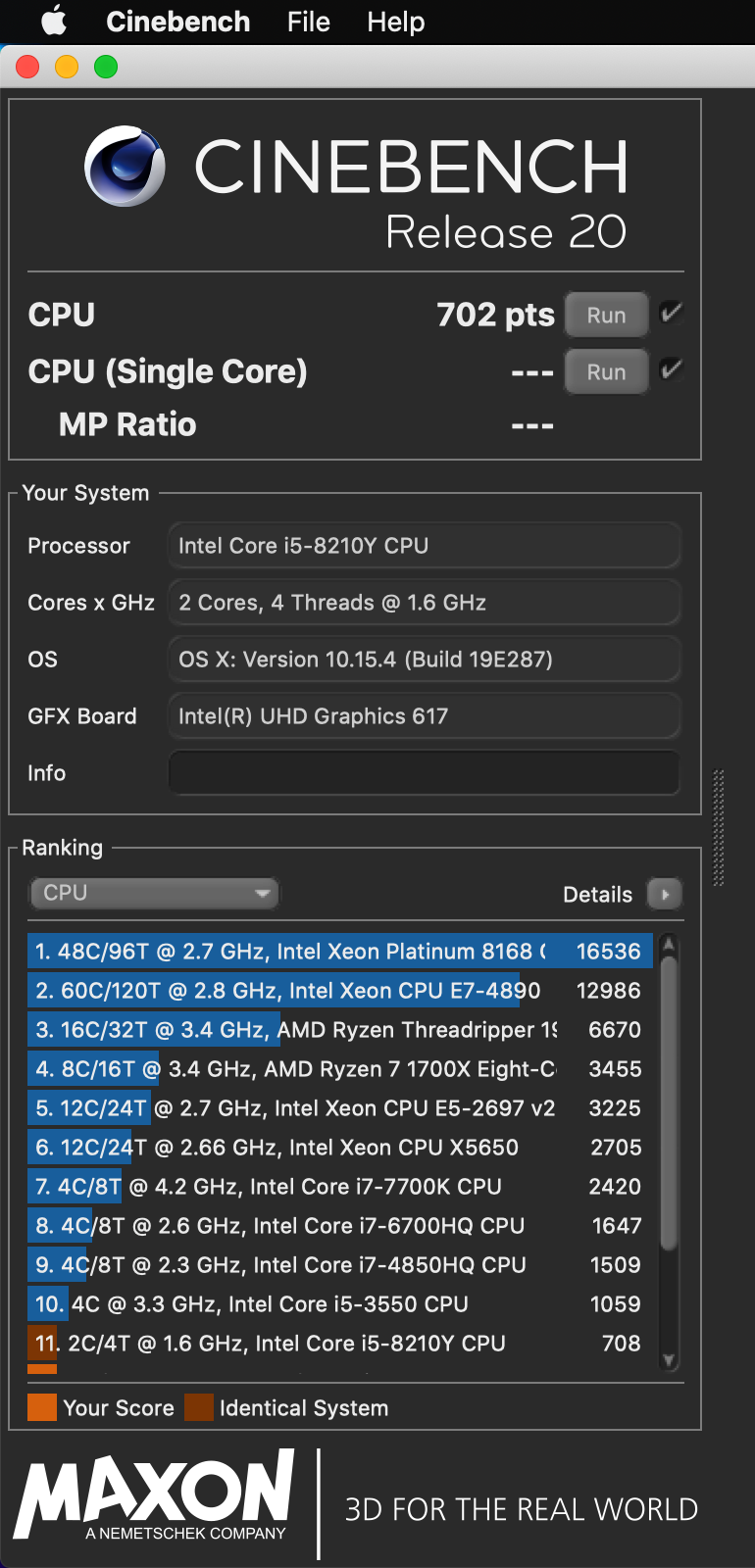Click the Processor field Intel Core i5-8210Y

click(424, 546)
